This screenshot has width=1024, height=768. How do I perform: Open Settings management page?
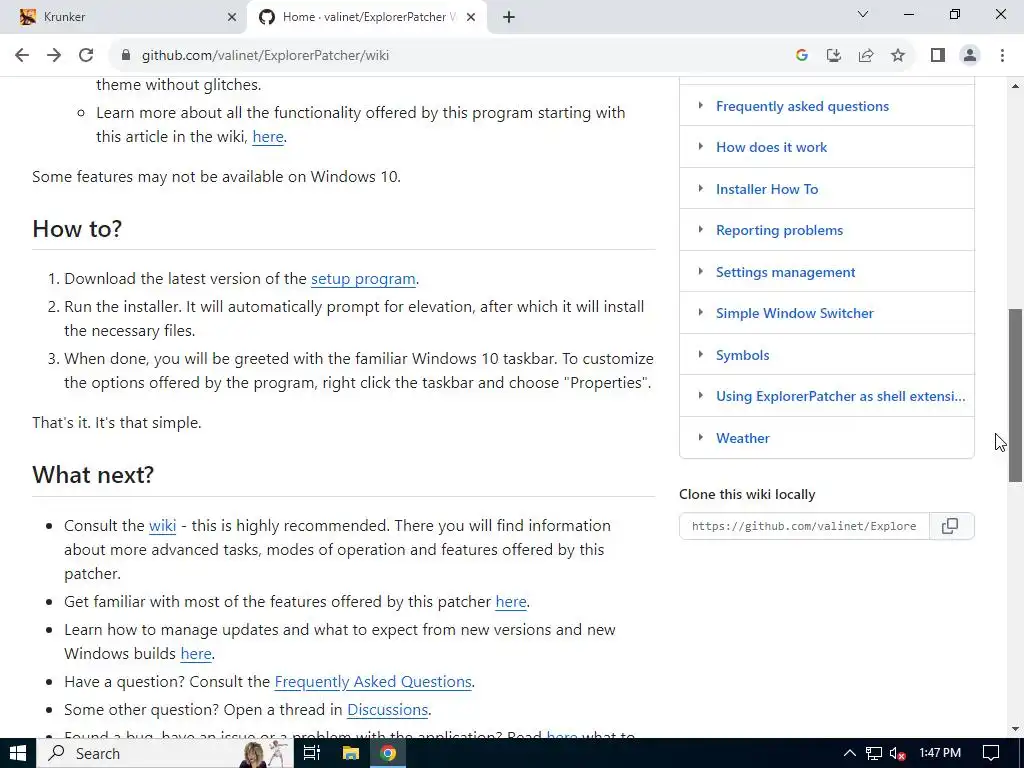785,272
